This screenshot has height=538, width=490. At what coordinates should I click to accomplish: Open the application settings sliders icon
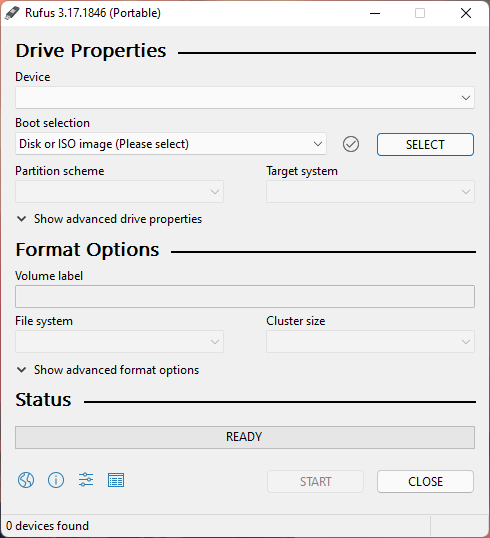pos(86,480)
